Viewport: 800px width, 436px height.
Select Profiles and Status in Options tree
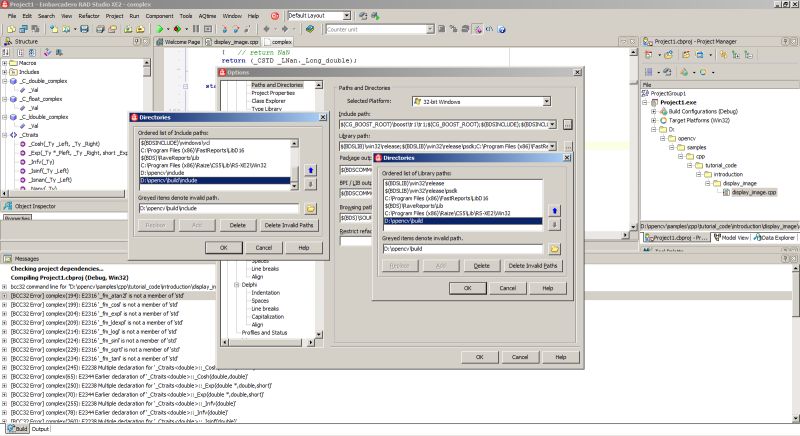(264, 332)
